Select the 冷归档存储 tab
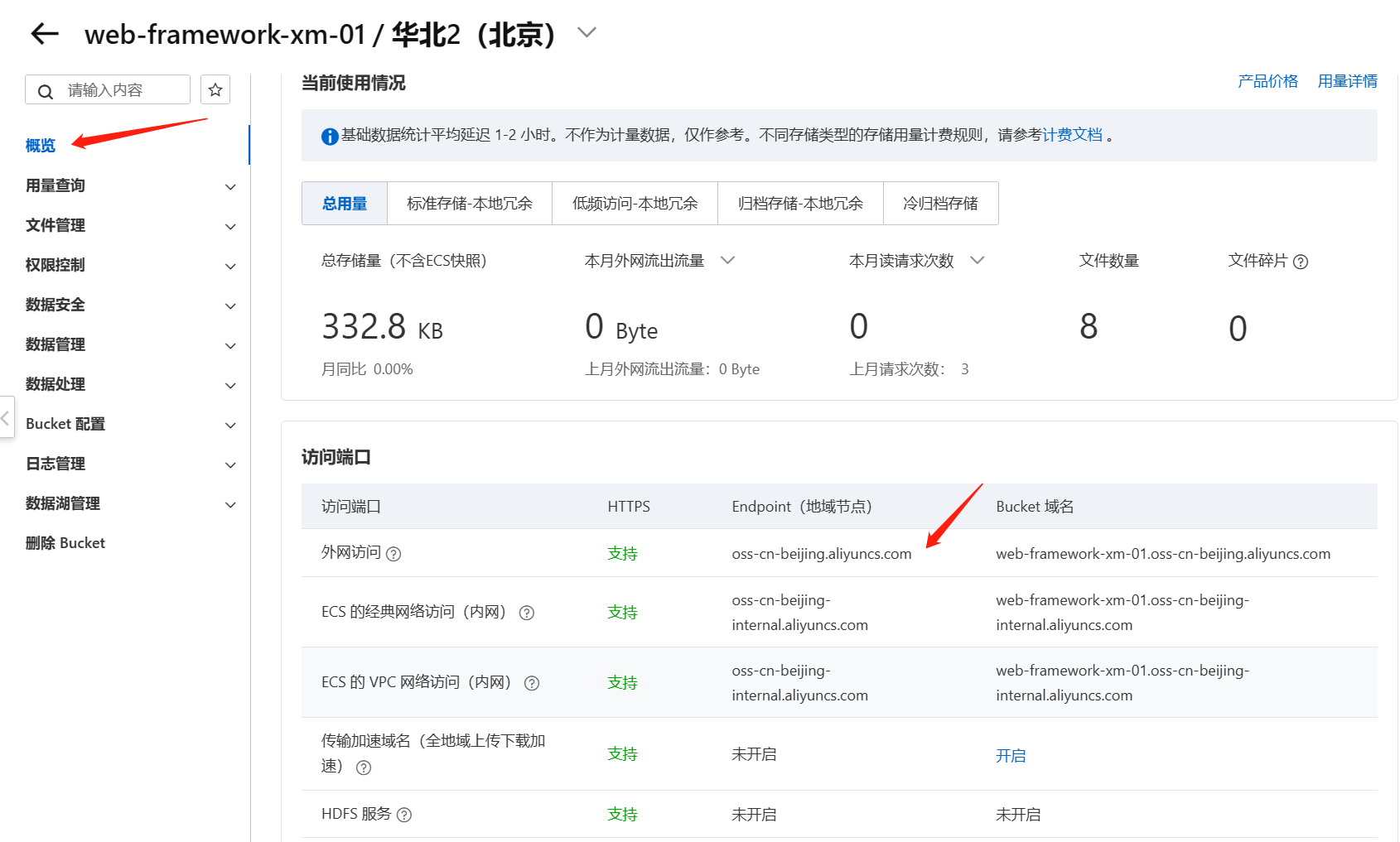 click(941, 203)
